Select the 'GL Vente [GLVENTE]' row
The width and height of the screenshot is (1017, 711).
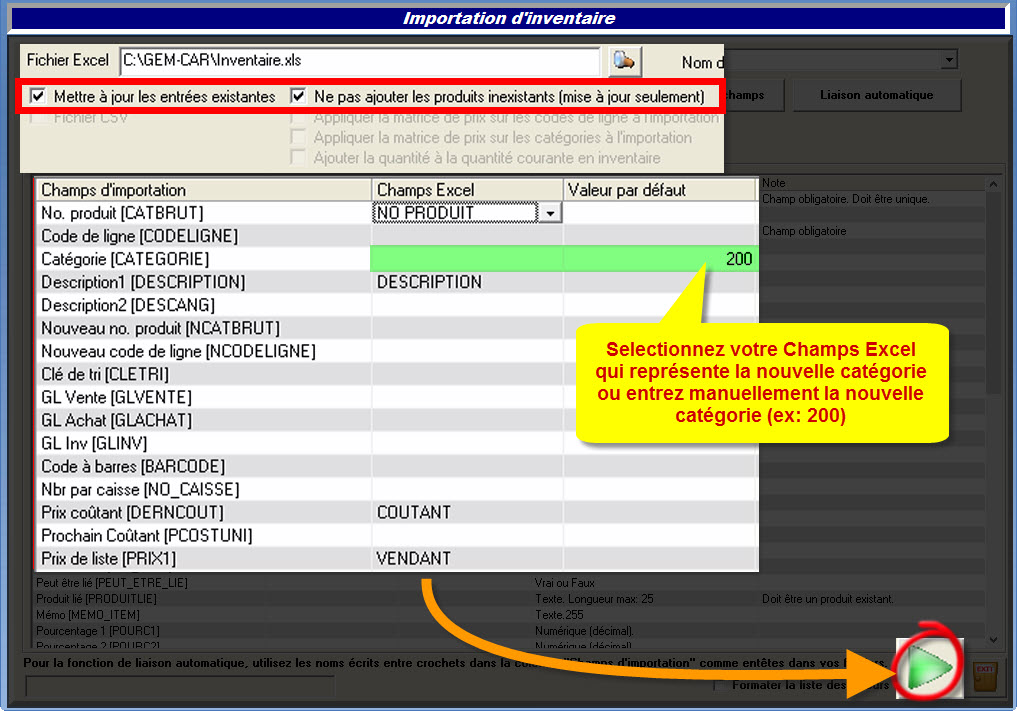click(203, 397)
